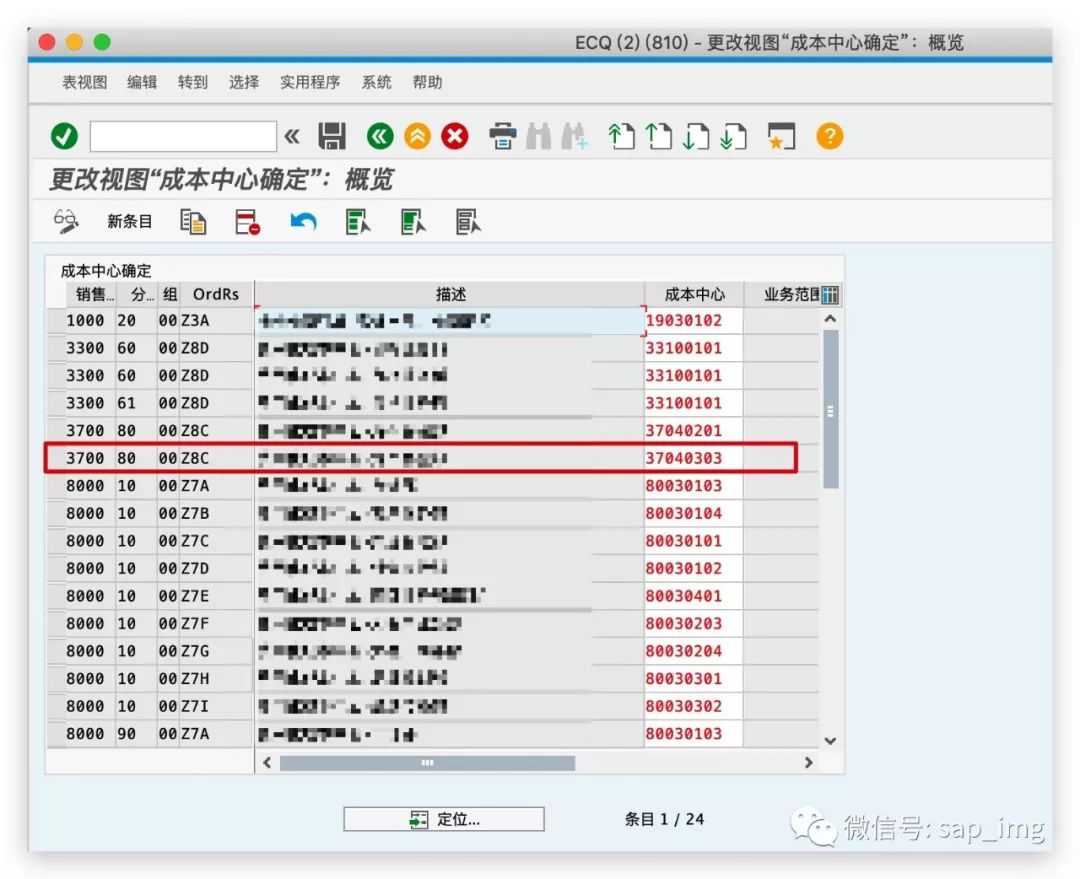This screenshot has width=1080, height=879.
Task: Collapse command field with double-chevron
Action: pos(292,136)
